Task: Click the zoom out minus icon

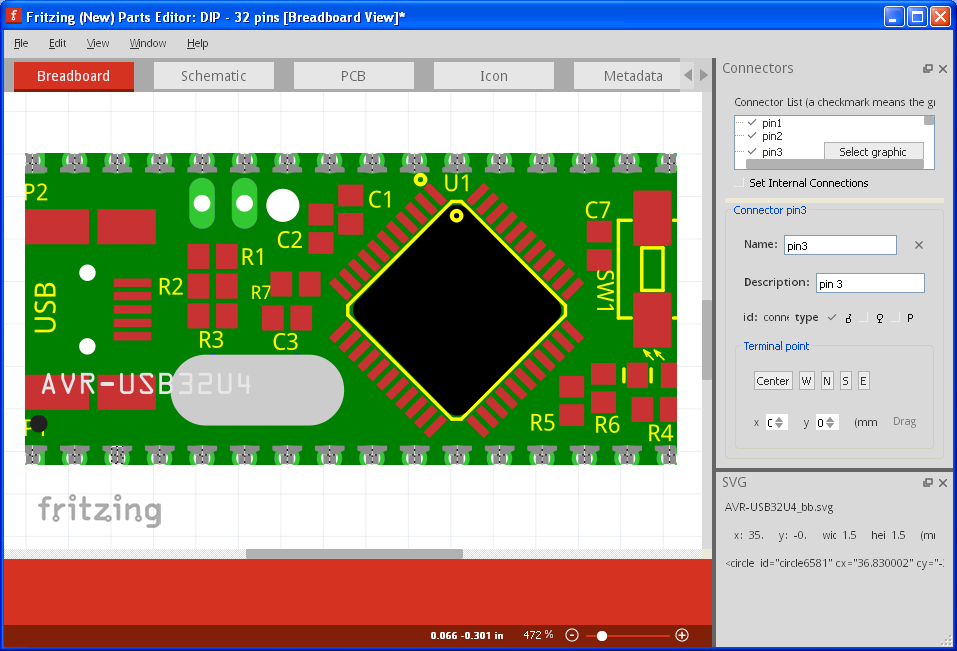Action: coord(572,635)
